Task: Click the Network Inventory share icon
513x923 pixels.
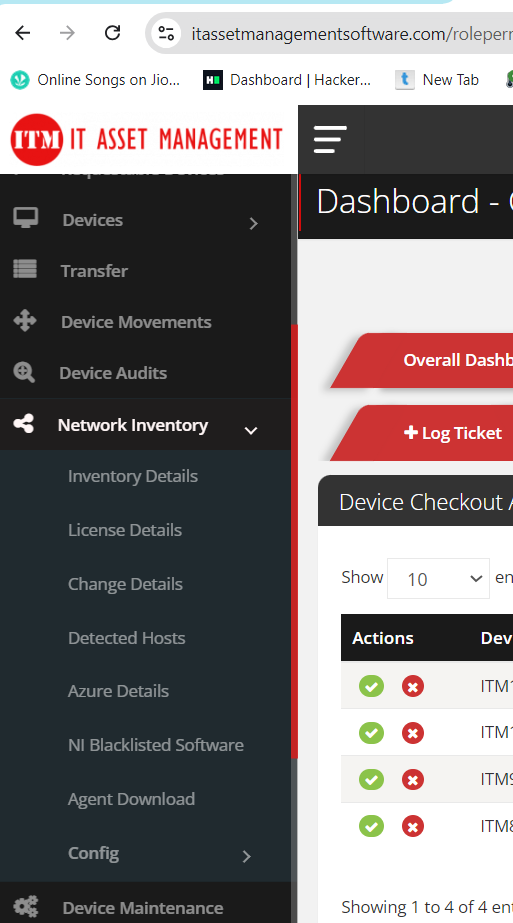Action: click(24, 424)
